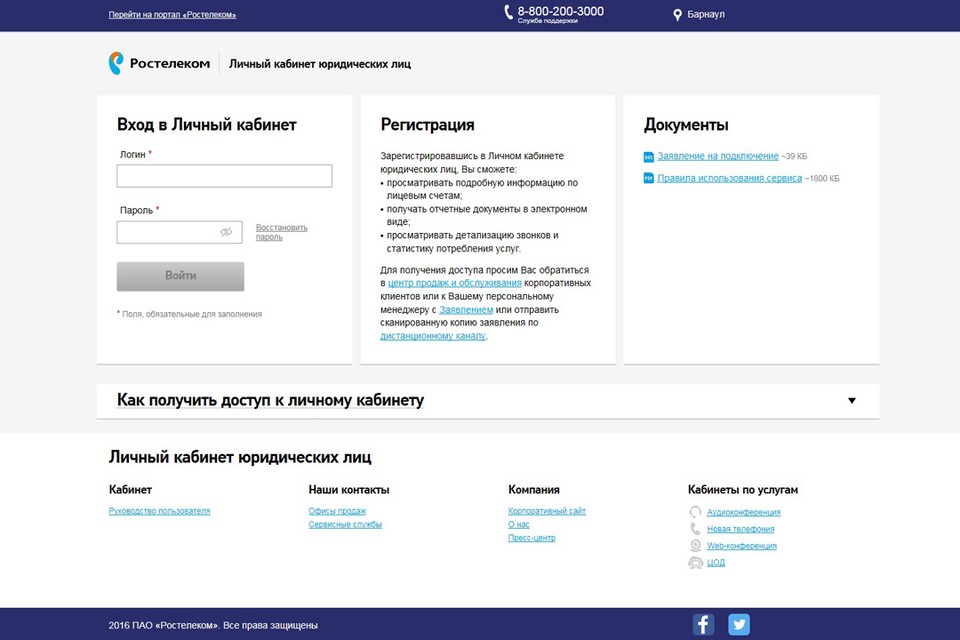Click 'Восстановить пароль' link
This screenshot has width=960, height=640.
coord(281,232)
